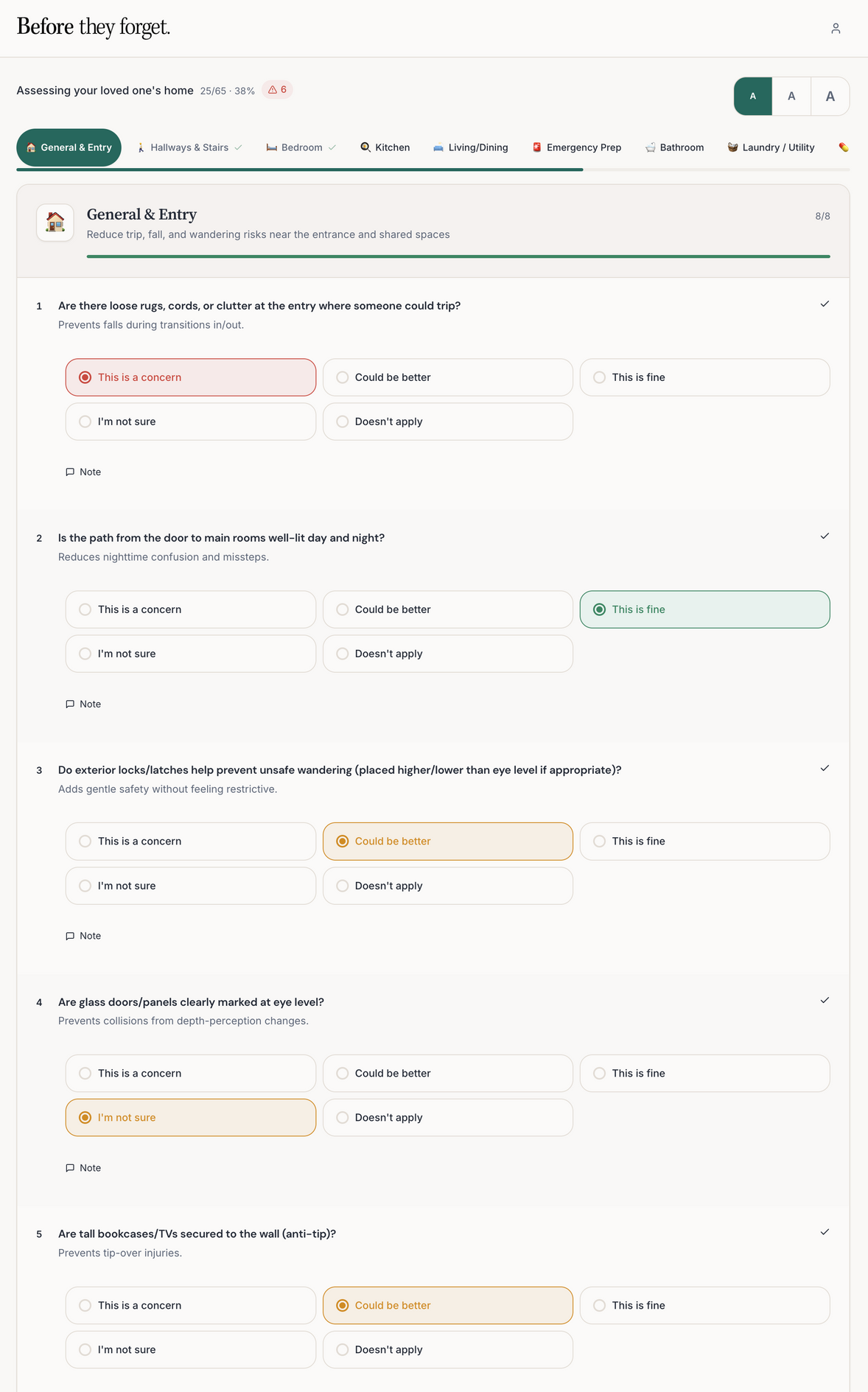Open the Emergency Prep tab

click(576, 147)
